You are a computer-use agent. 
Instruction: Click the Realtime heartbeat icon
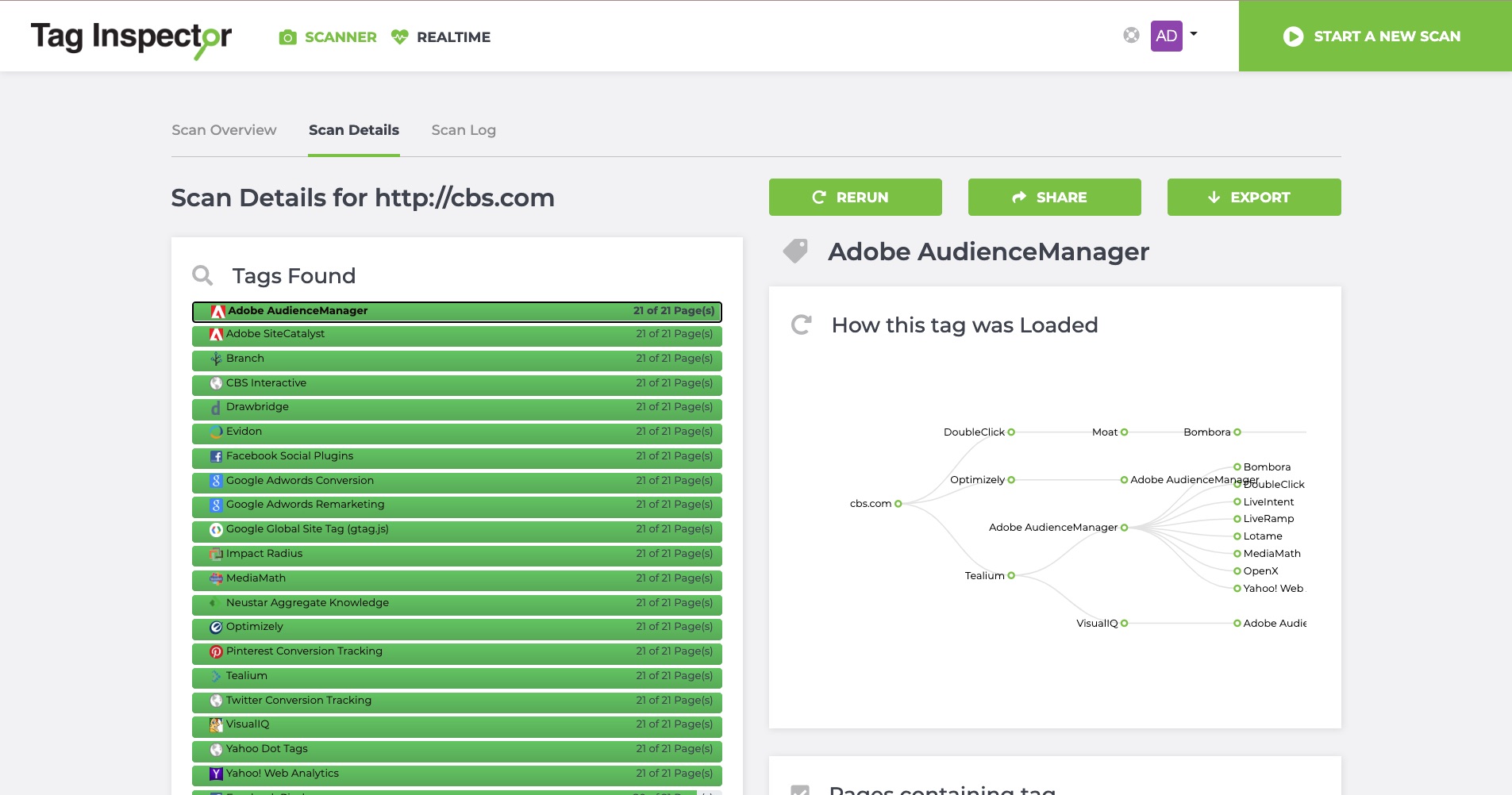[400, 36]
